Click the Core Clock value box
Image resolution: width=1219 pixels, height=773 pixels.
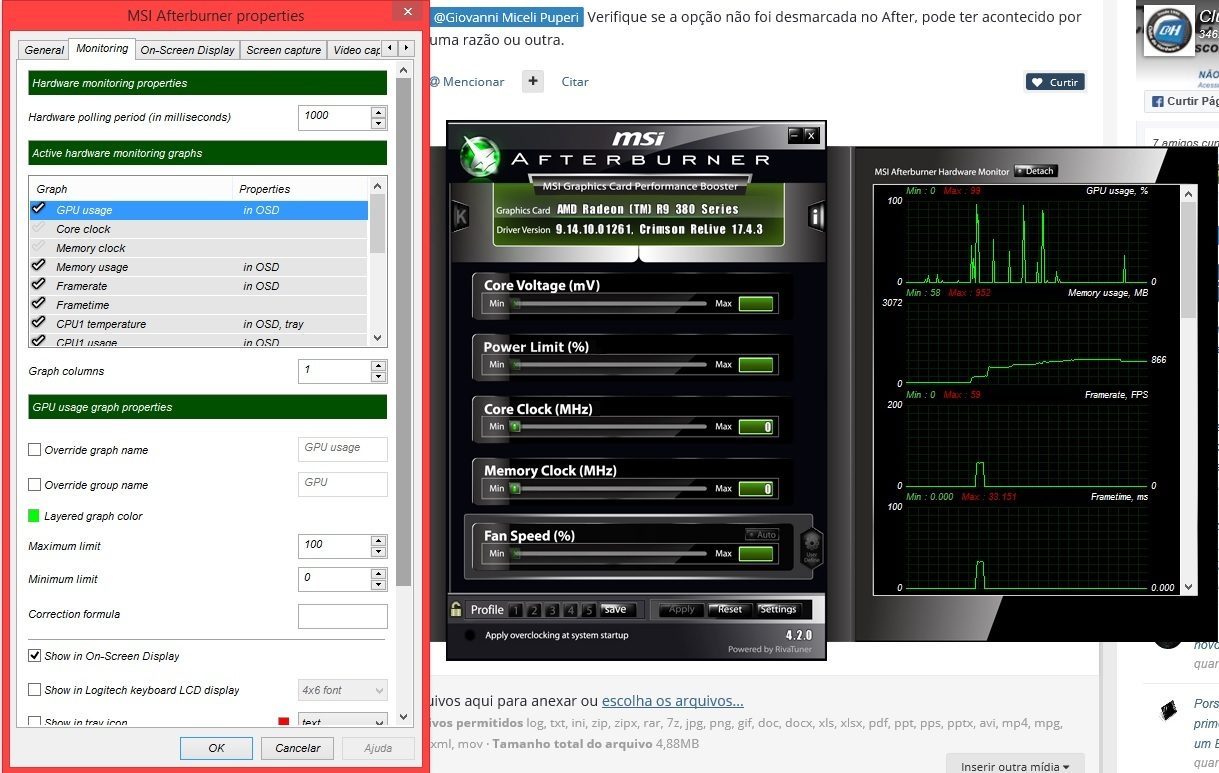pyautogui.click(x=756, y=427)
